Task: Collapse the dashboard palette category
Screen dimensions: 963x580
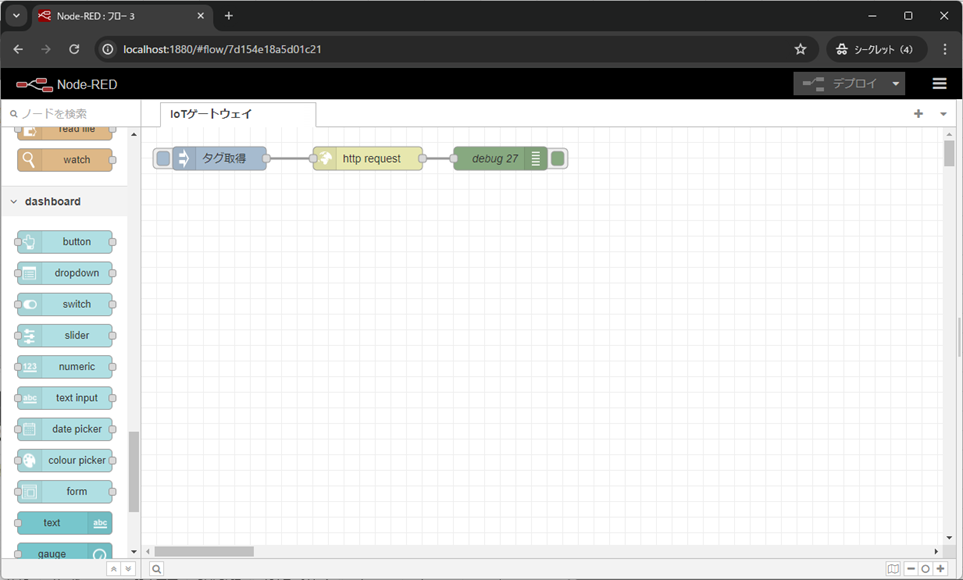Action: click(x=64, y=202)
